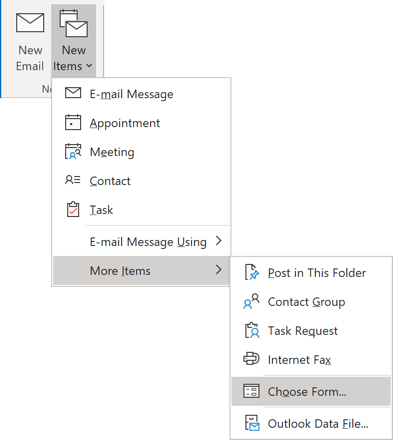Viewport: 393px width, 440px height.
Task: Choose Appointment menu entry
Action: [141, 123]
